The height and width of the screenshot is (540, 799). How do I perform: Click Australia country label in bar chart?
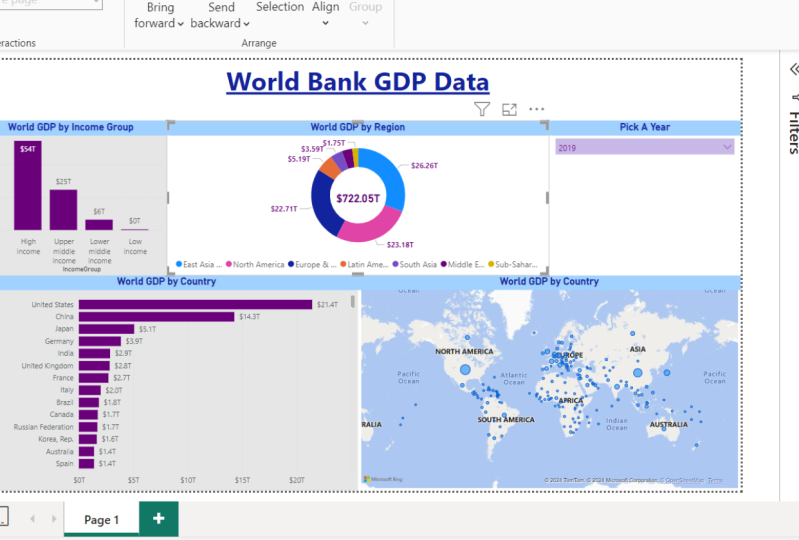(x=60, y=451)
